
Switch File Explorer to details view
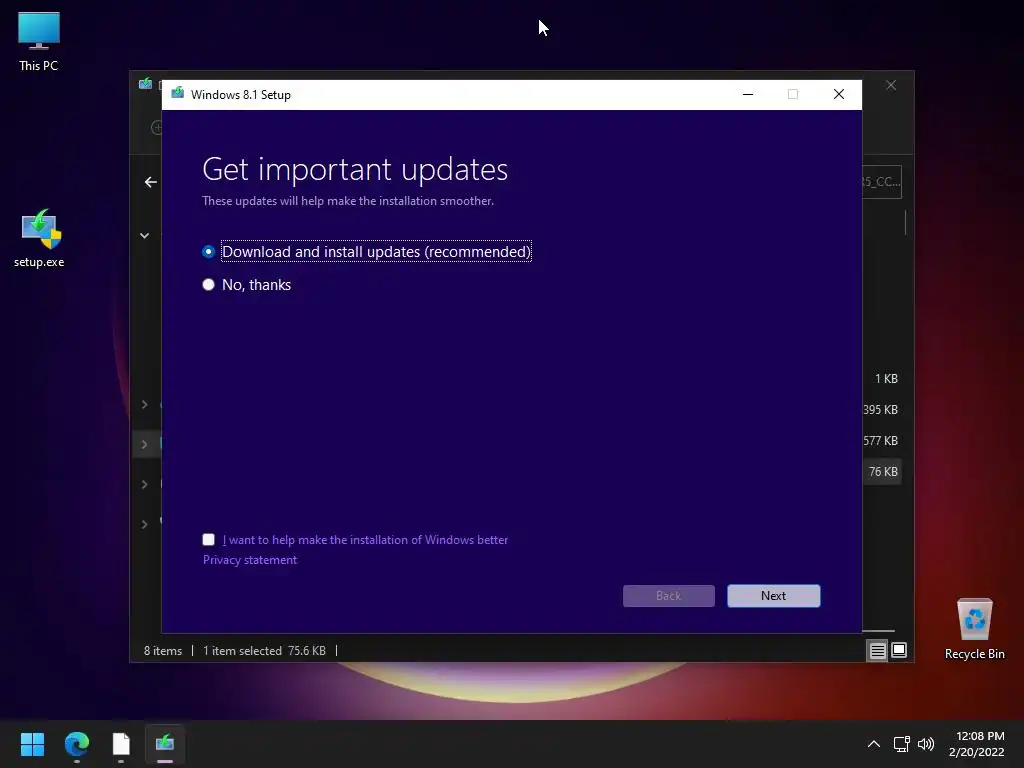[x=877, y=650]
